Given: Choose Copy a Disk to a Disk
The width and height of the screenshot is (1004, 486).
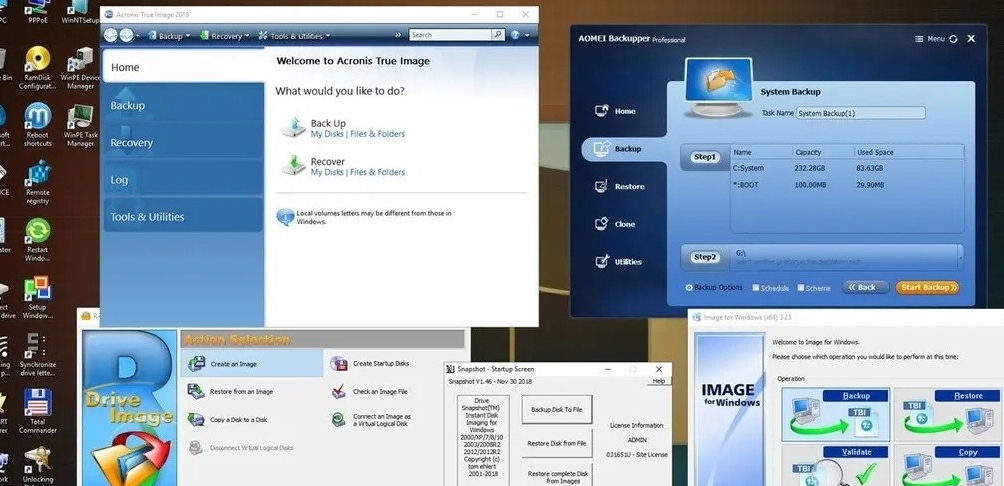Looking at the screenshot, I should point(227,419).
